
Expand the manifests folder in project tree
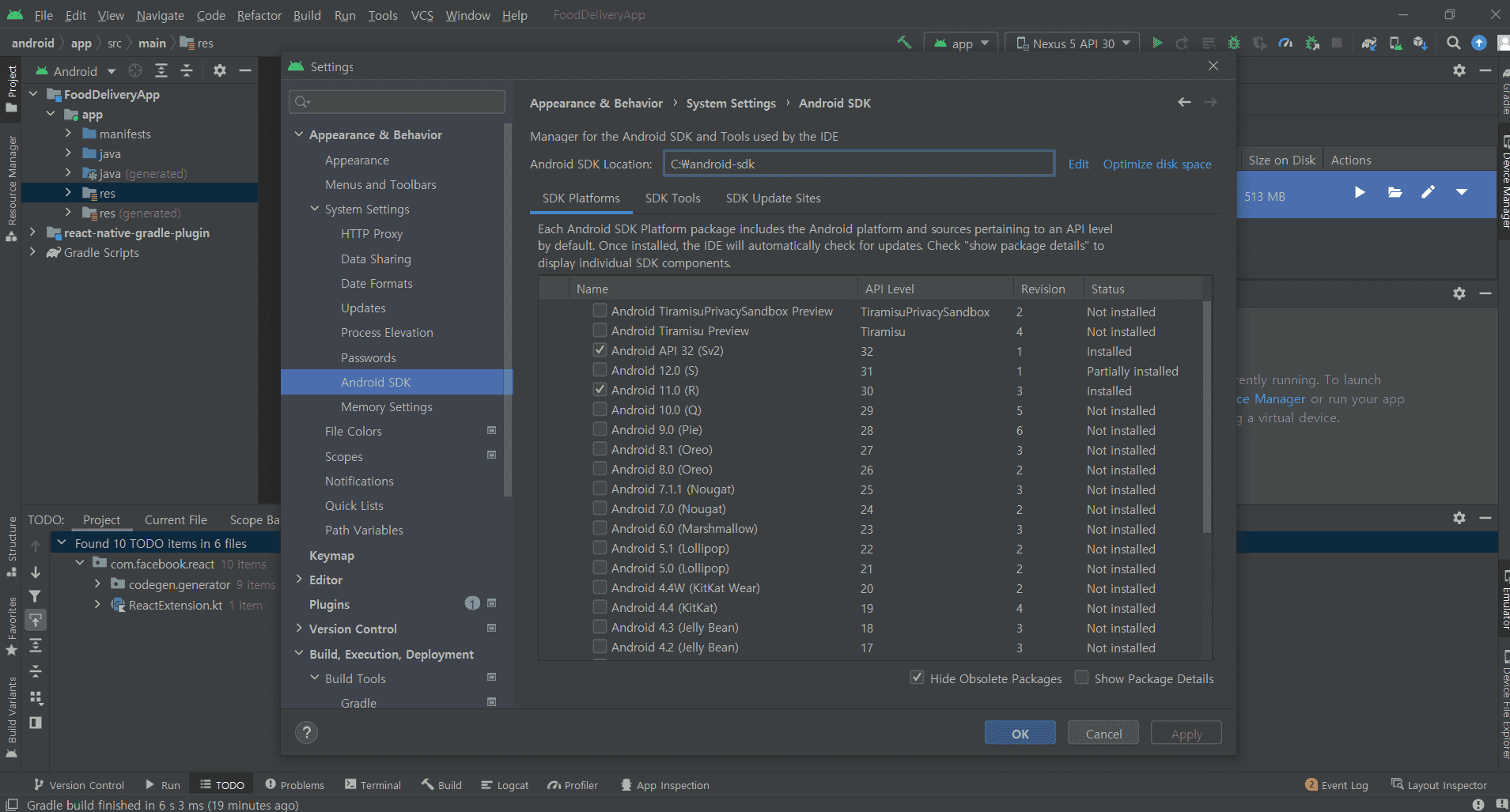point(68,134)
